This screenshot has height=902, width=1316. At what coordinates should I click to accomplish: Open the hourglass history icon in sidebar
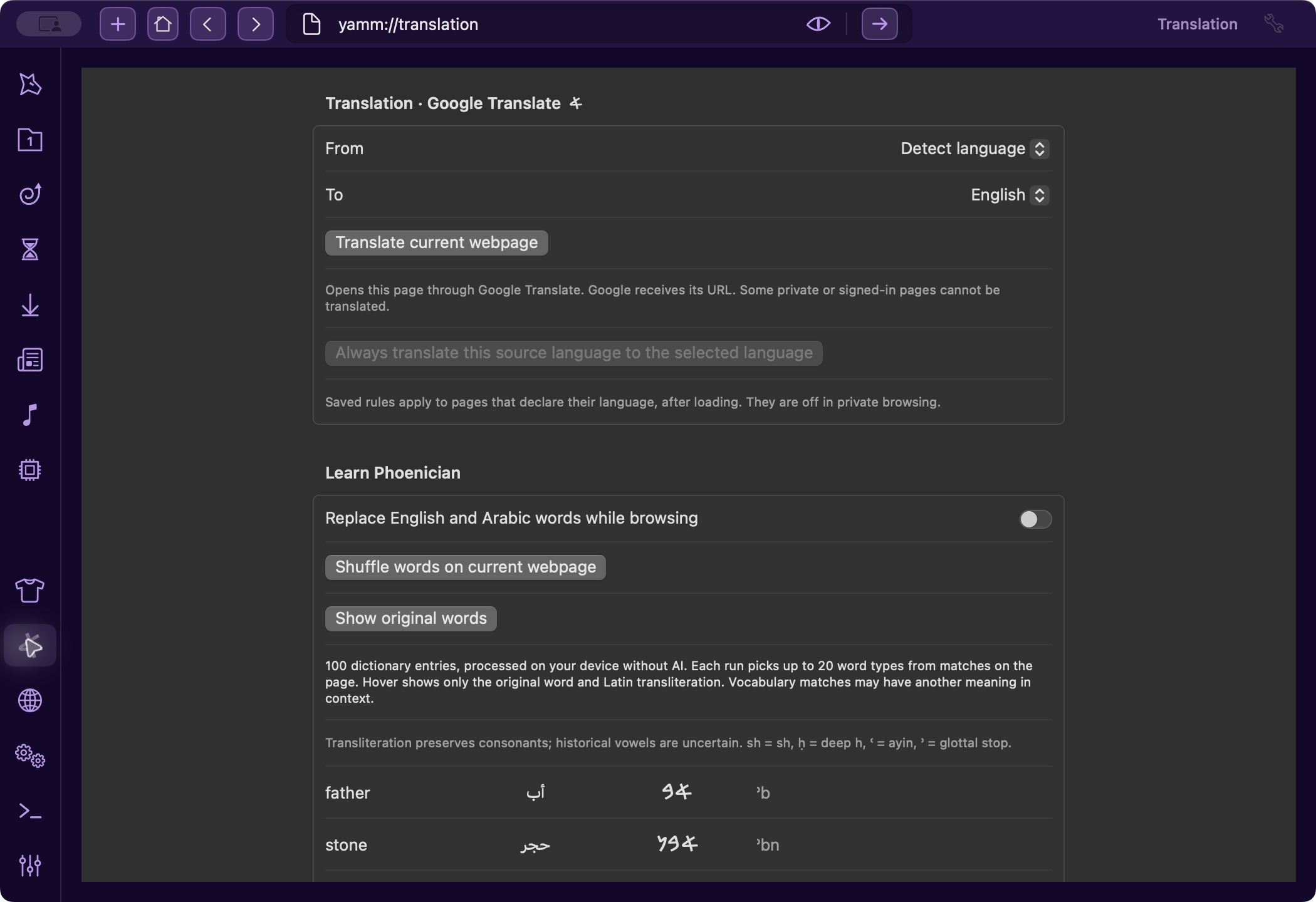[30, 249]
